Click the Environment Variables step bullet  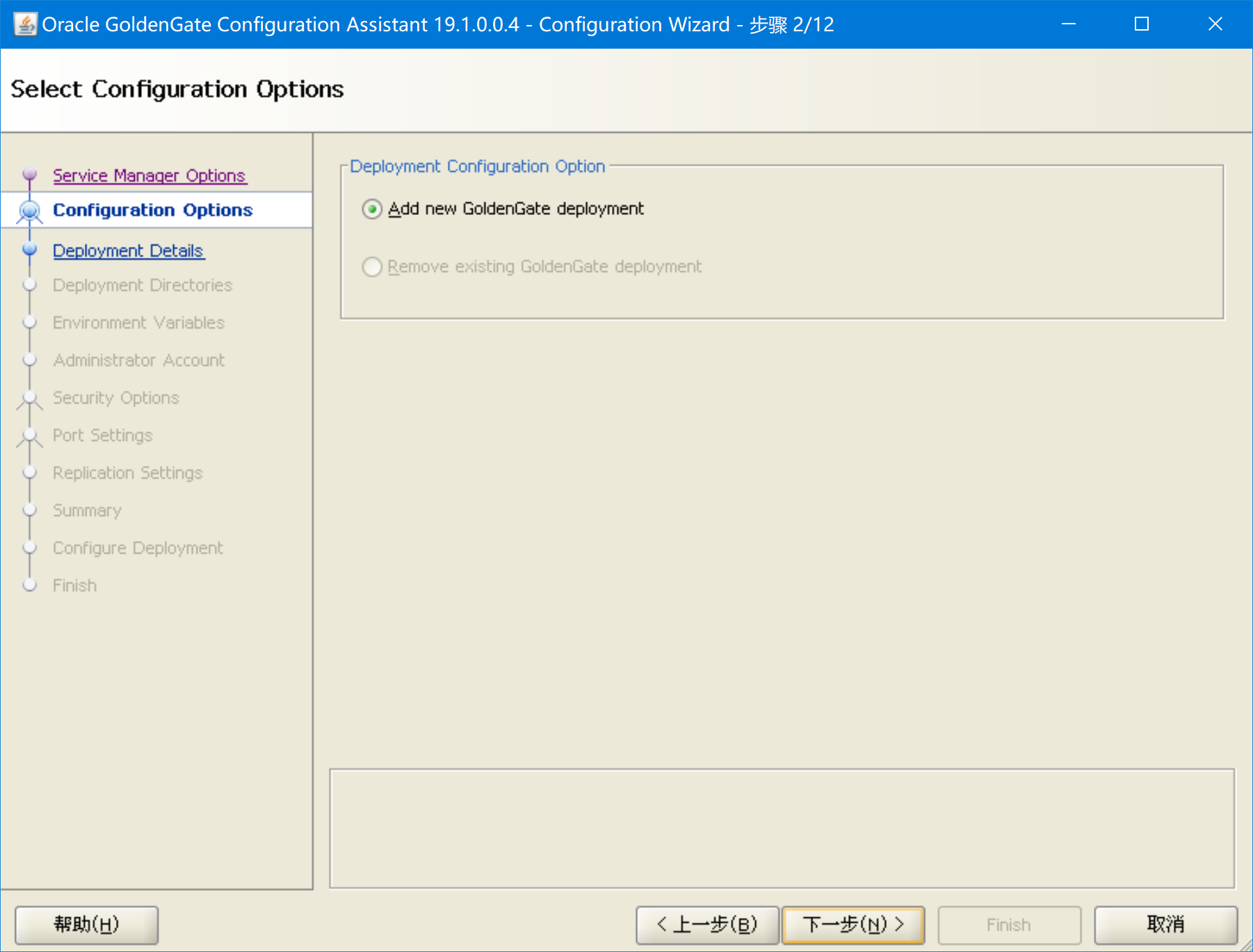coord(30,322)
